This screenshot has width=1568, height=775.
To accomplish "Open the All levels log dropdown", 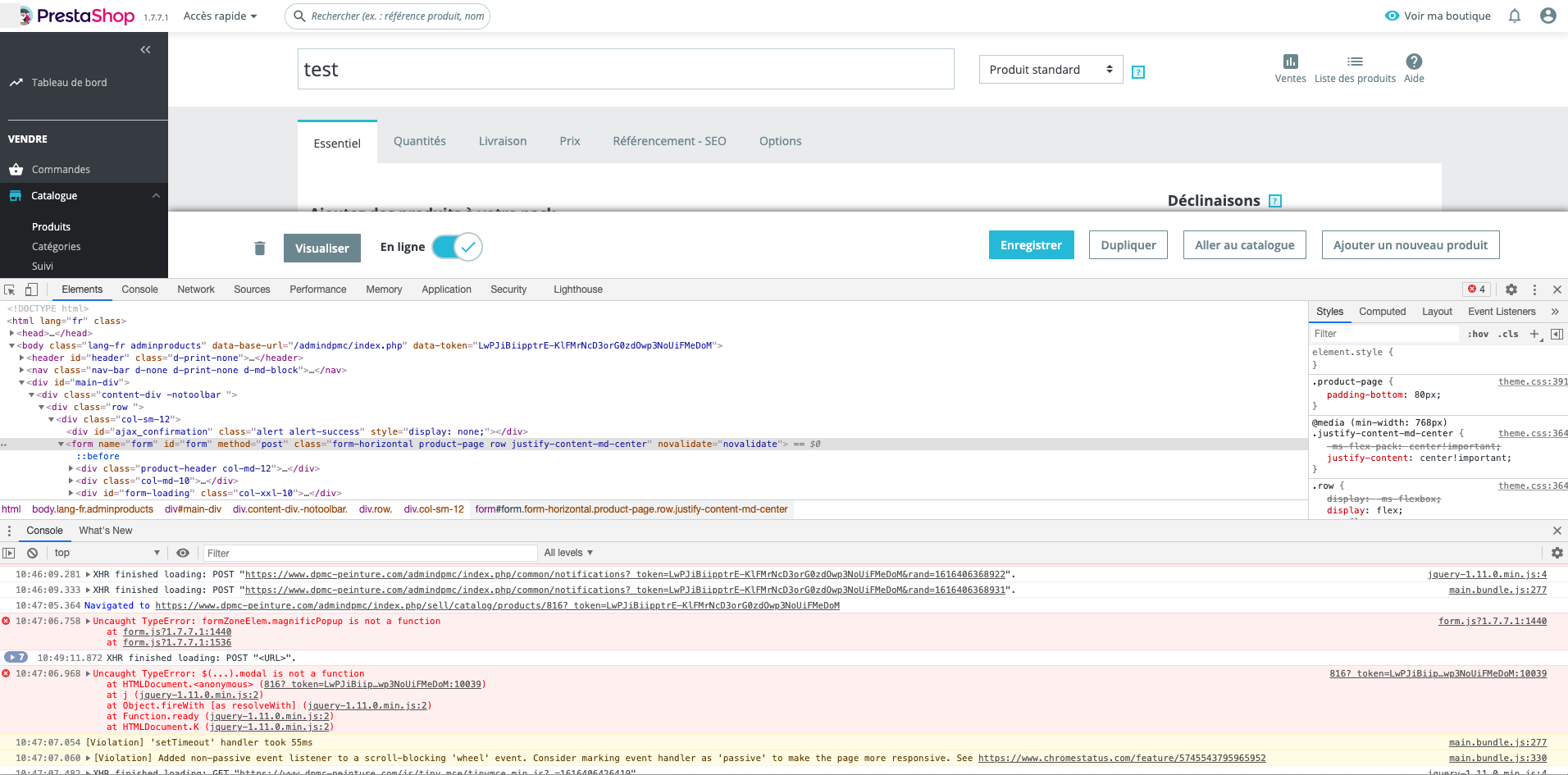I will pyautogui.click(x=568, y=554).
